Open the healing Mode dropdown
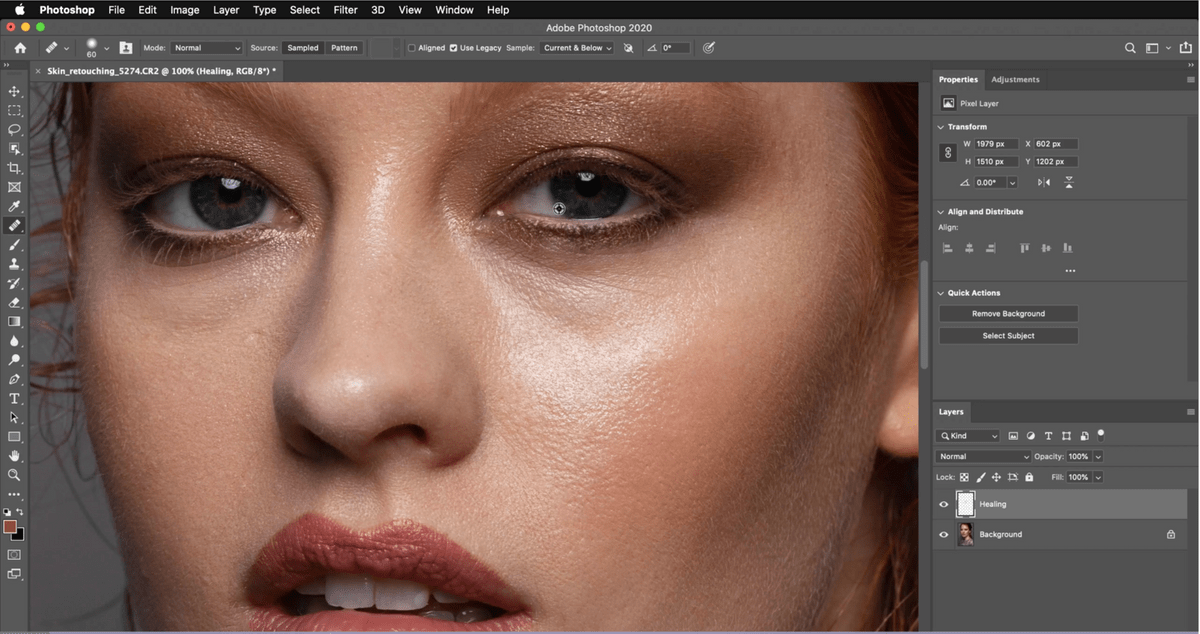 (x=207, y=48)
